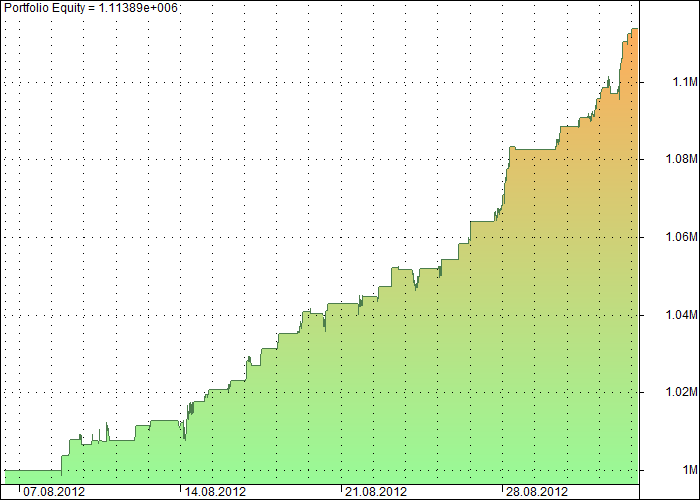Image resolution: width=700 pixels, height=500 pixels.
Task: Click the tick mark above 28.08.2012
Action: coord(503,488)
